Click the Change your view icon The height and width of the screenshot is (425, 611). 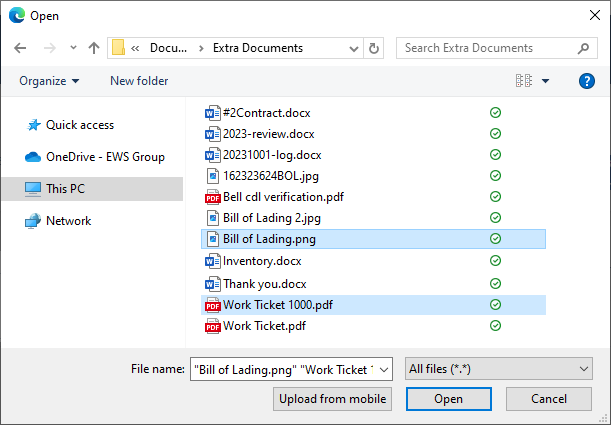522,81
